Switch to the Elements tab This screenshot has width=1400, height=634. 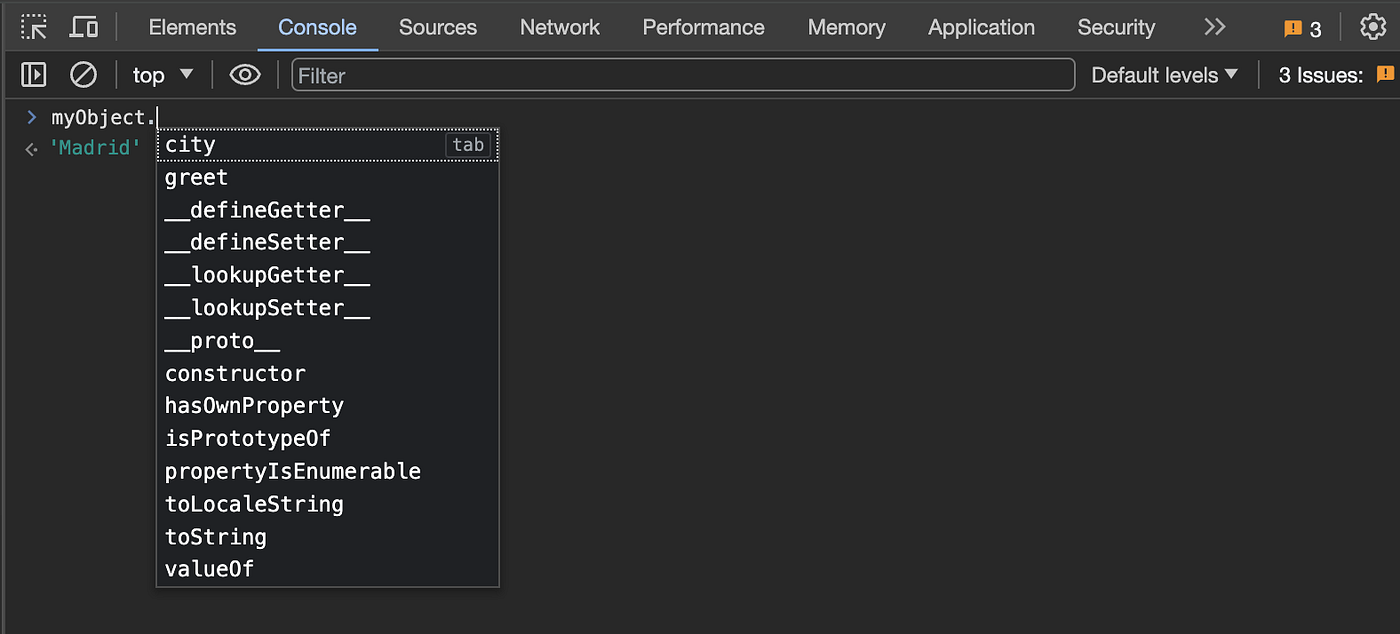click(x=192, y=27)
